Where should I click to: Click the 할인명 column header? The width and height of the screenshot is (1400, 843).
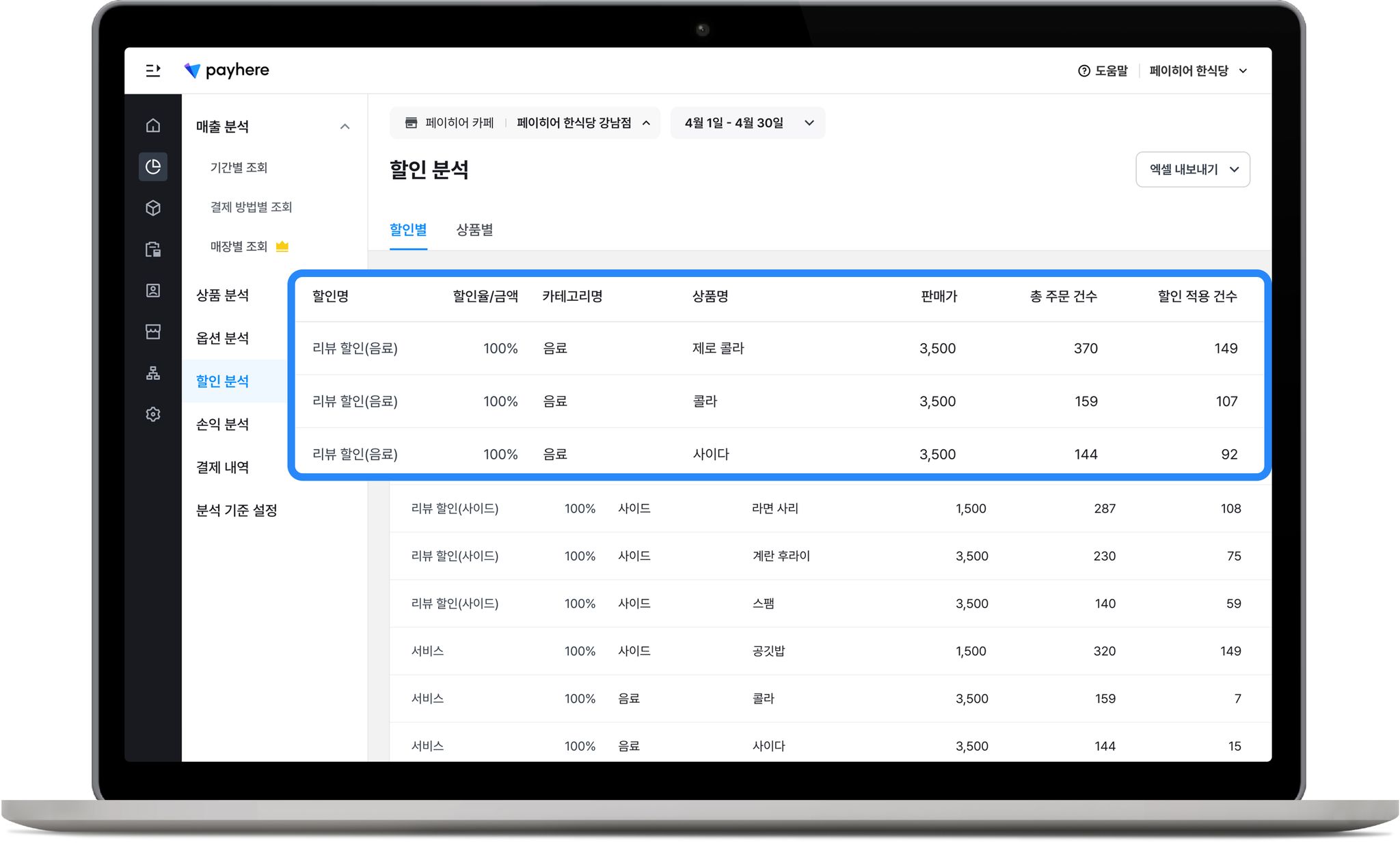click(x=331, y=296)
